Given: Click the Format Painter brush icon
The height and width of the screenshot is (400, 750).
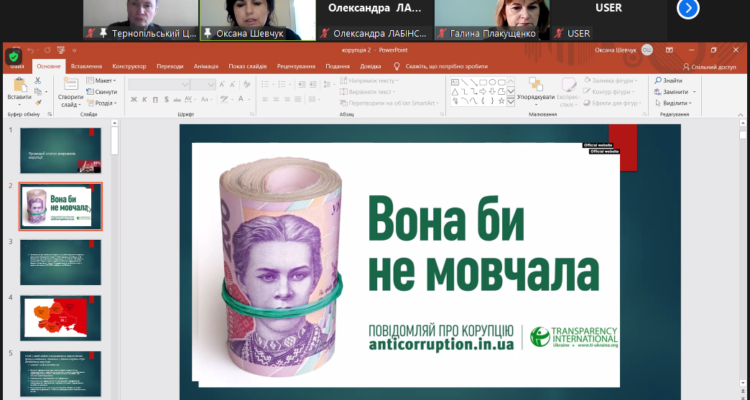Looking at the screenshot, I should click(38, 102).
